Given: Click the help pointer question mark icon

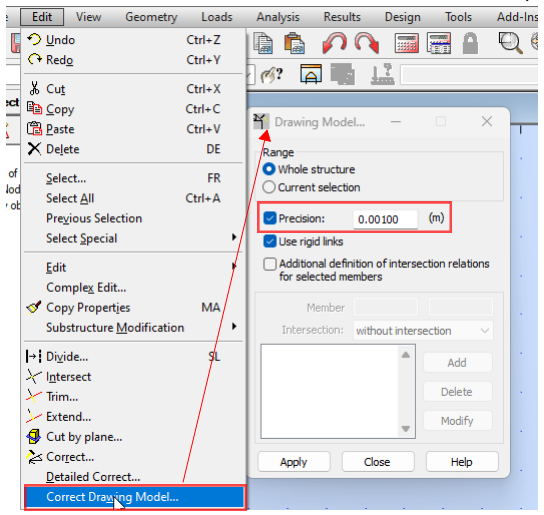Looking at the screenshot, I should (x=272, y=75).
